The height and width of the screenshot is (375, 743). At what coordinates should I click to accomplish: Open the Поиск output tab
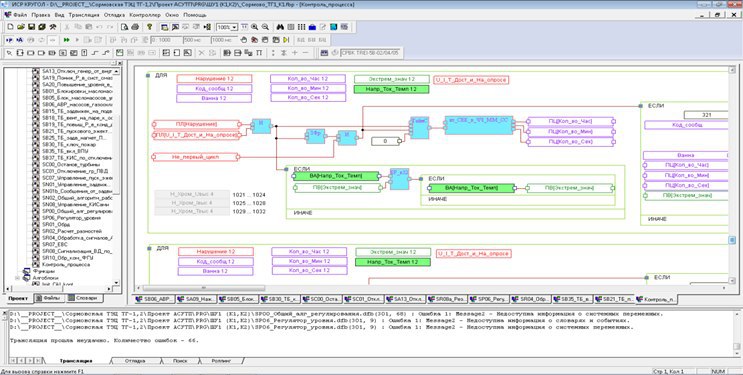pos(180,361)
